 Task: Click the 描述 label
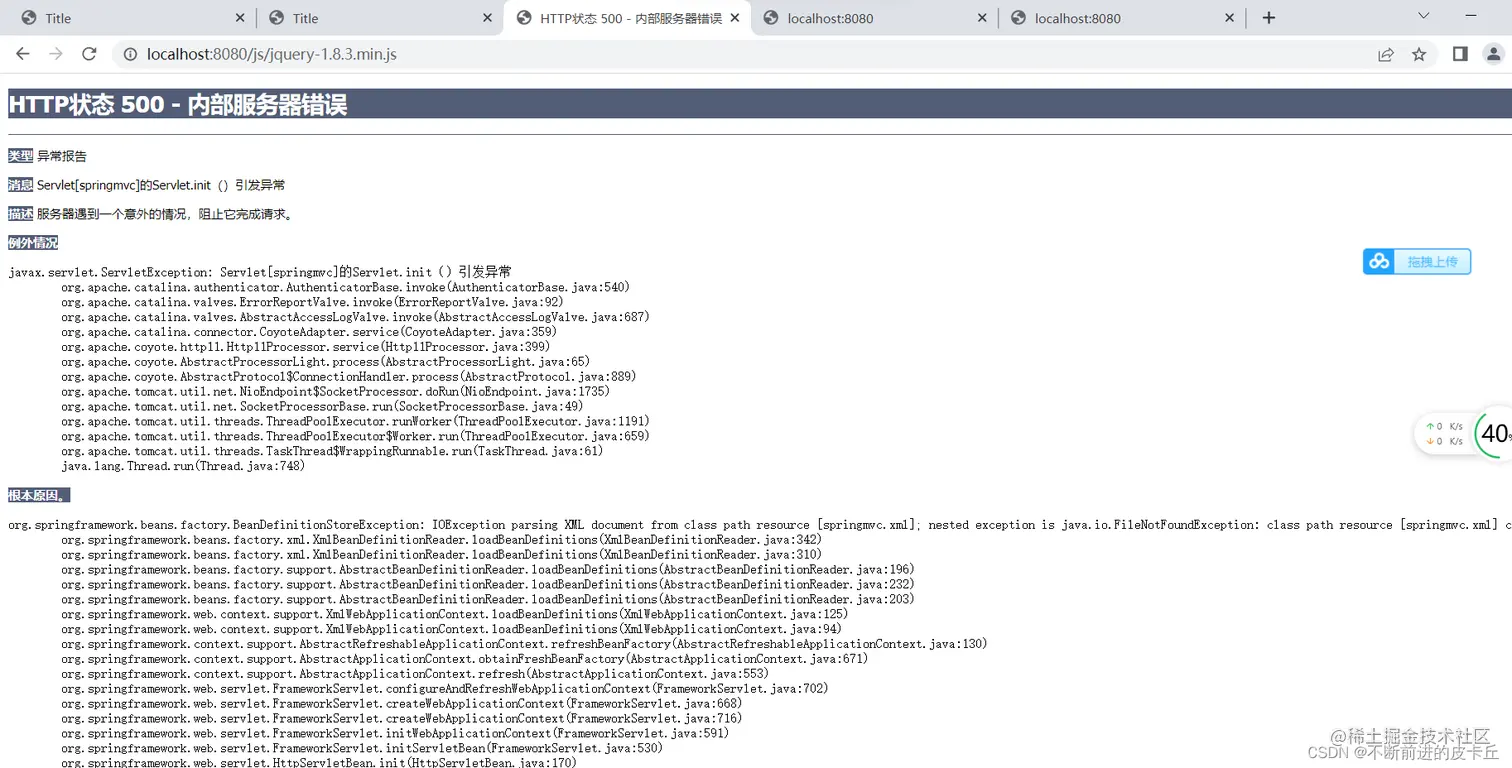click(20, 214)
